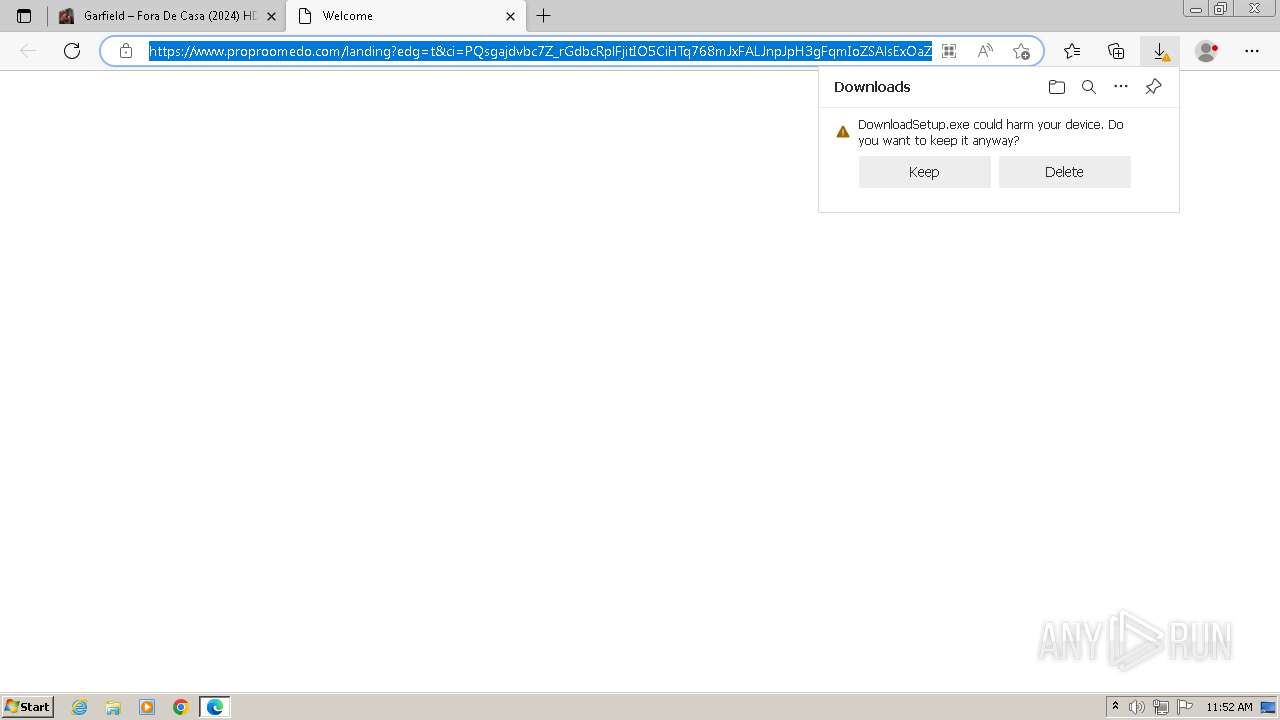The image size is (1280, 720).
Task: Pin the Downloads panel
Action: click(x=1153, y=87)
